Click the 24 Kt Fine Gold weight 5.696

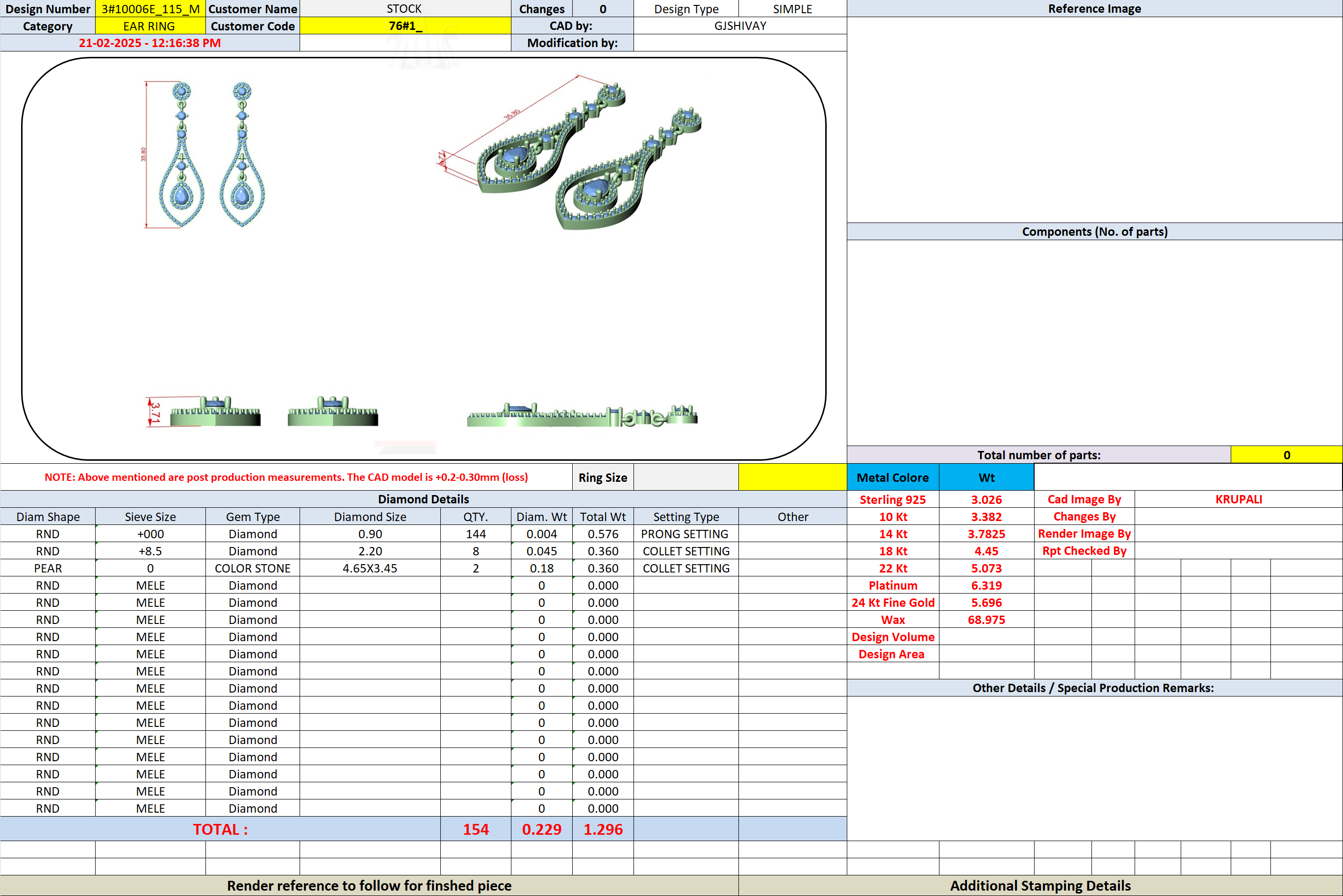[987, 602]
